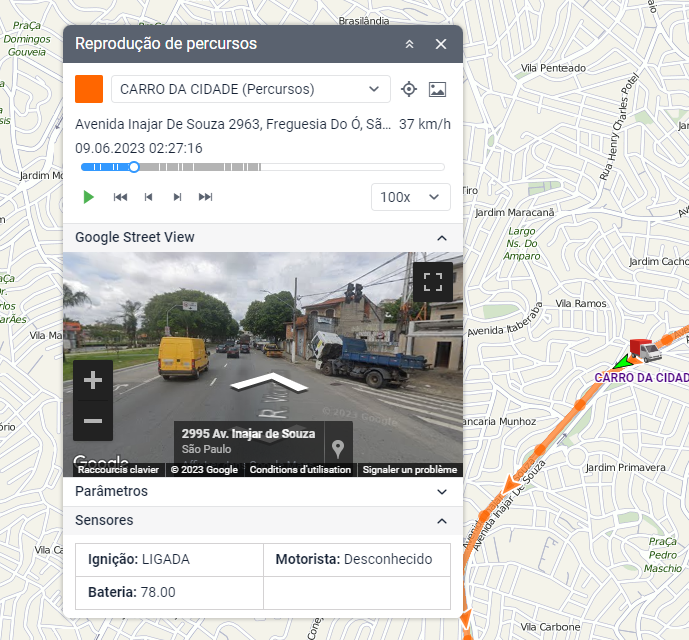Enter Street View fullscreen mode
The width and height of the screenshot is (689, 640).
point(433,282)
